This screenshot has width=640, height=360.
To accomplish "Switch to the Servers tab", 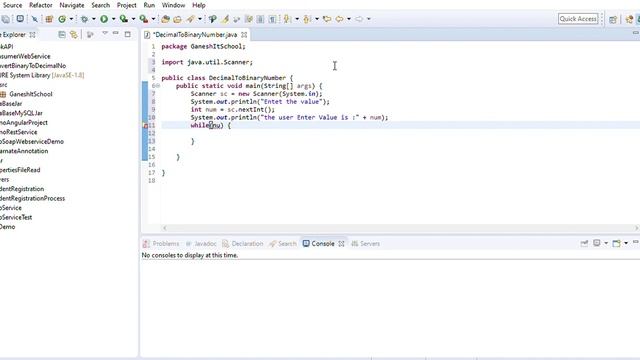I will pyautogui.click(x=365, y=244).
